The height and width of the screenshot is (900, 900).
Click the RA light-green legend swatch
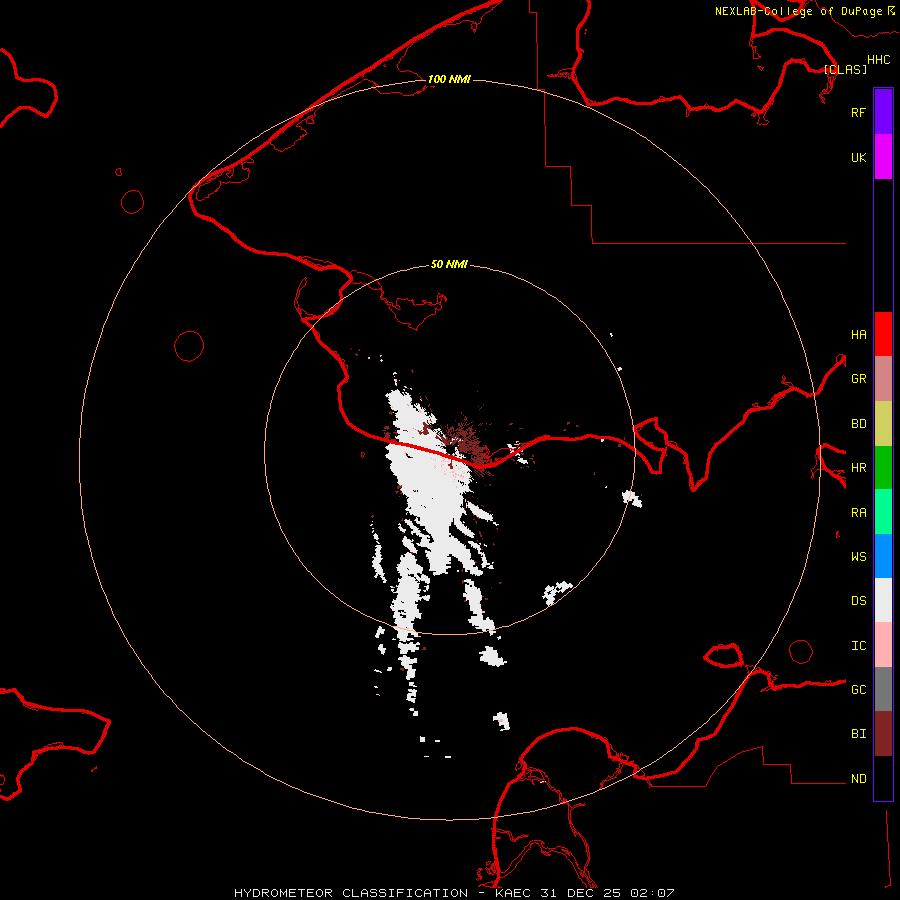(x=883, y=512)
